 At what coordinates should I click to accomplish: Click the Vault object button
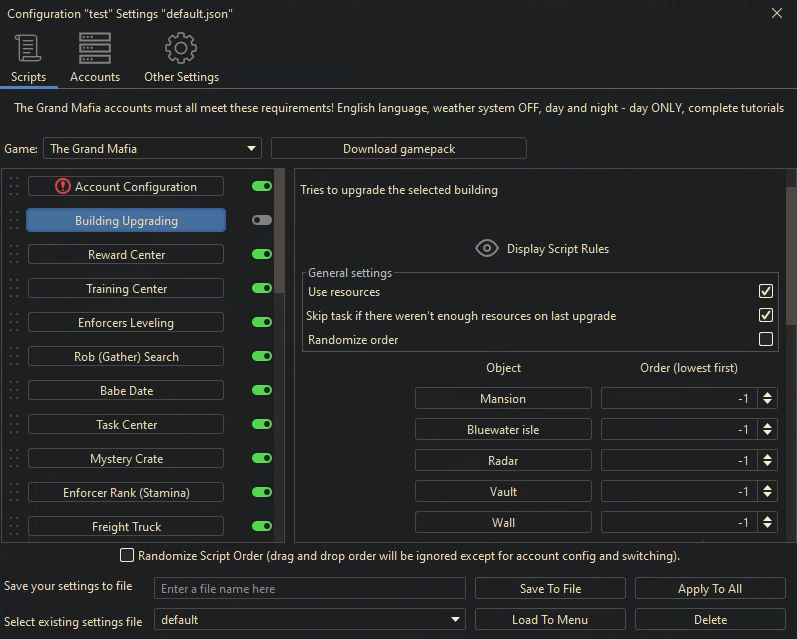503,491
